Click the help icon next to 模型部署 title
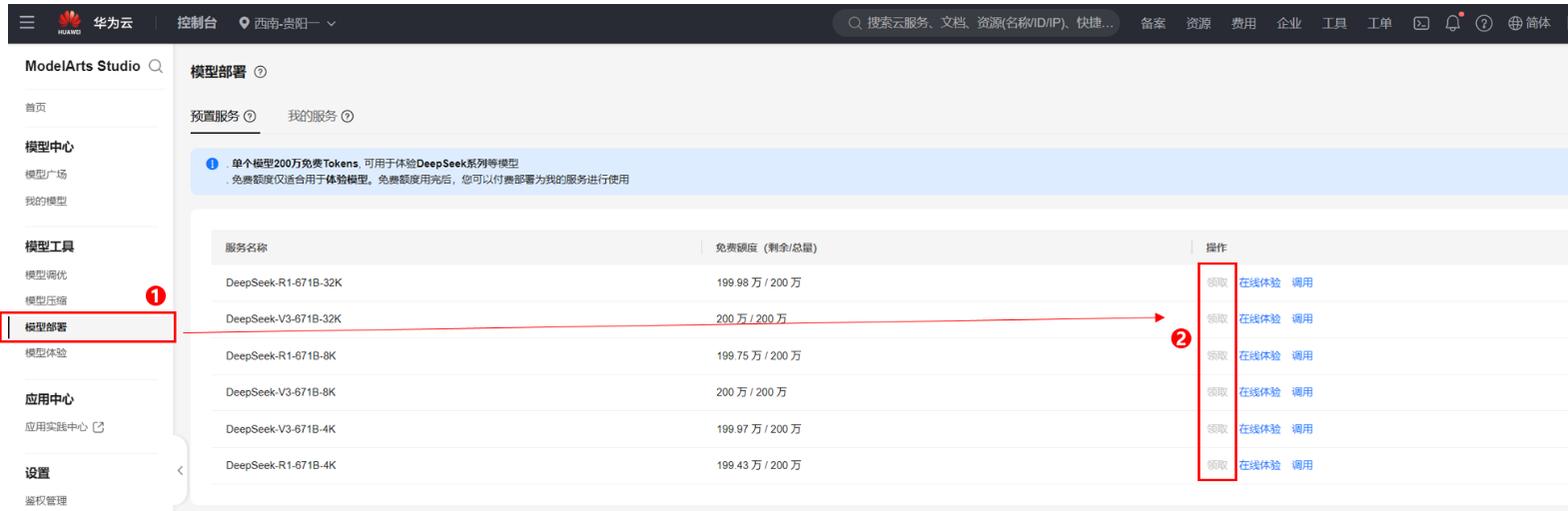Image resolution: width=1568 pixels, height=511 pixels. [261, 72]
